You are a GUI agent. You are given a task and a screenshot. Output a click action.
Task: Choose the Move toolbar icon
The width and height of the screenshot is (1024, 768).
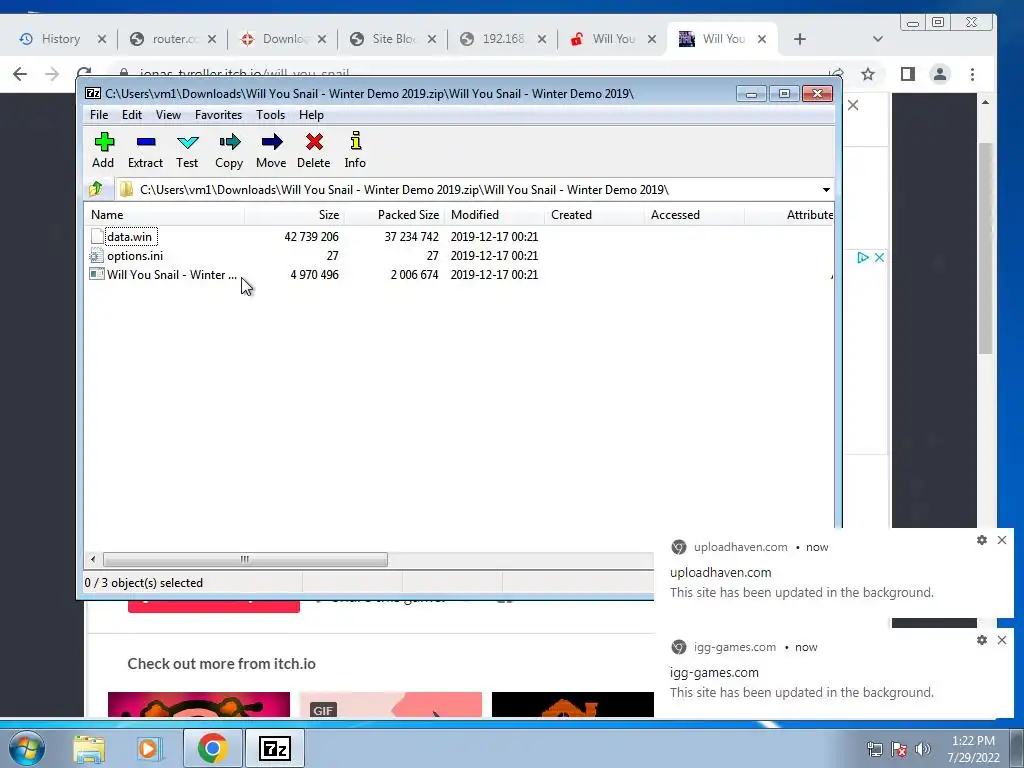[x=271, y=150]
